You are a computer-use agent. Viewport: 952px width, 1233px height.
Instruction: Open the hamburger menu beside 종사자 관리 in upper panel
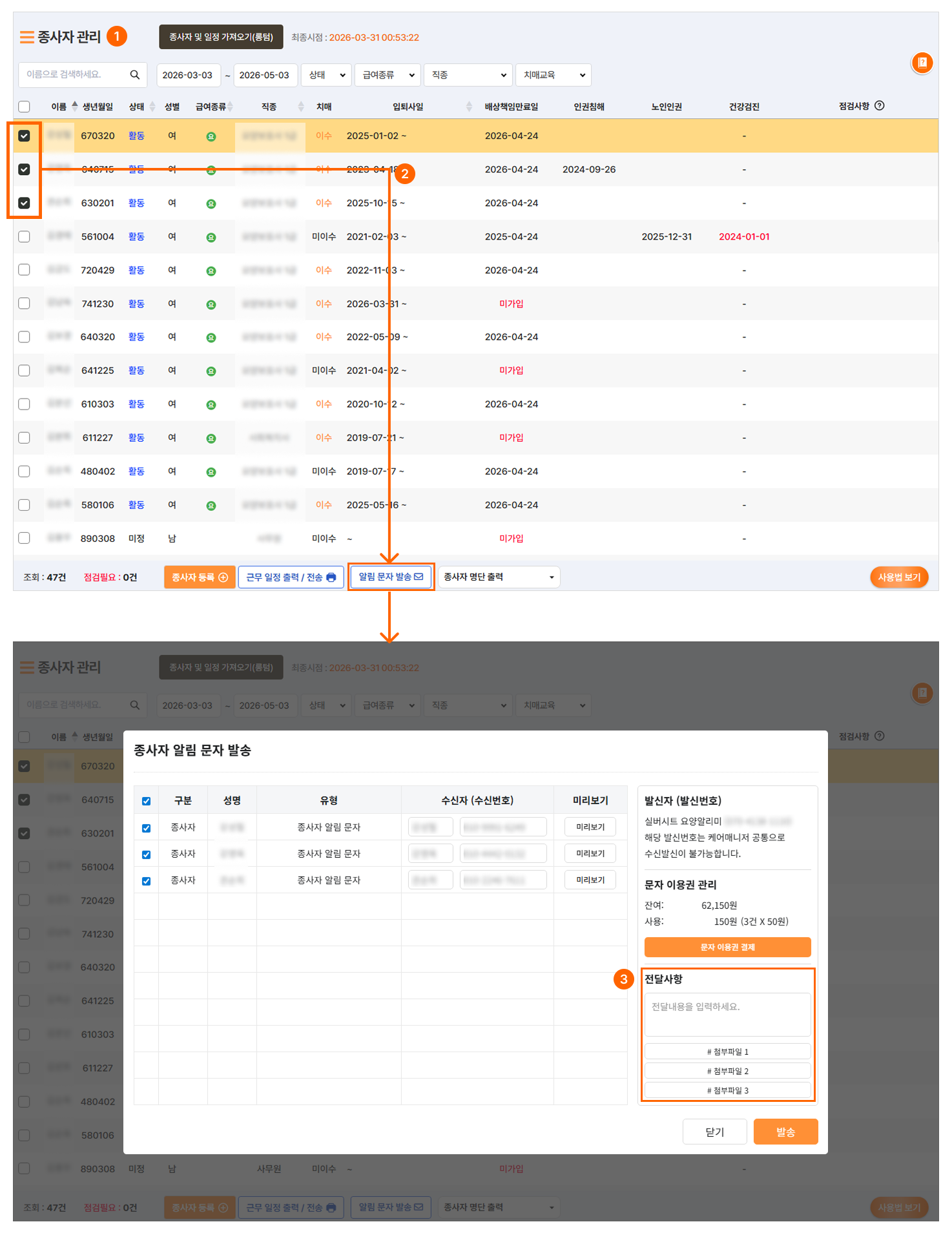[26, 37]
